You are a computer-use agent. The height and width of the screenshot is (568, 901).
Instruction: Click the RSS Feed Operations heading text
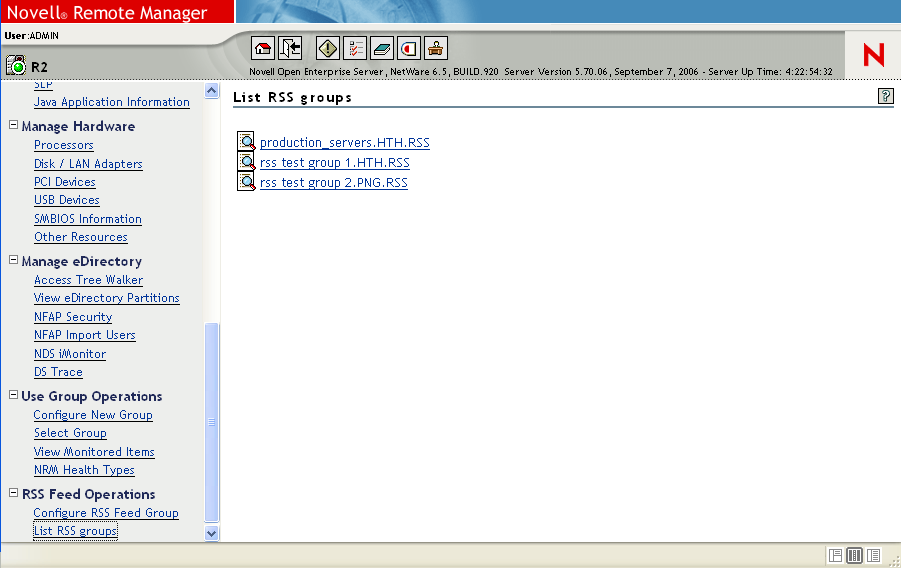click(88, 494)
